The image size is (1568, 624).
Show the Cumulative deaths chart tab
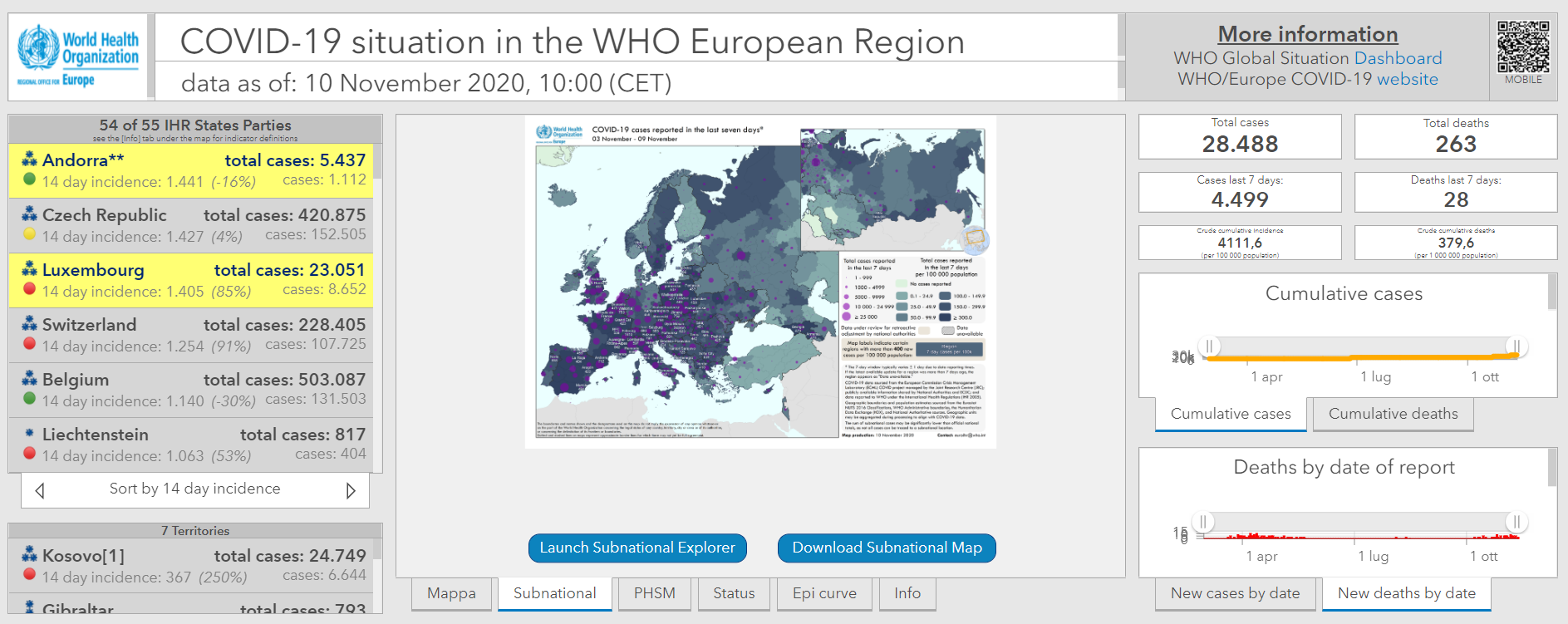pyautogui.click(x=1393, y=414)
